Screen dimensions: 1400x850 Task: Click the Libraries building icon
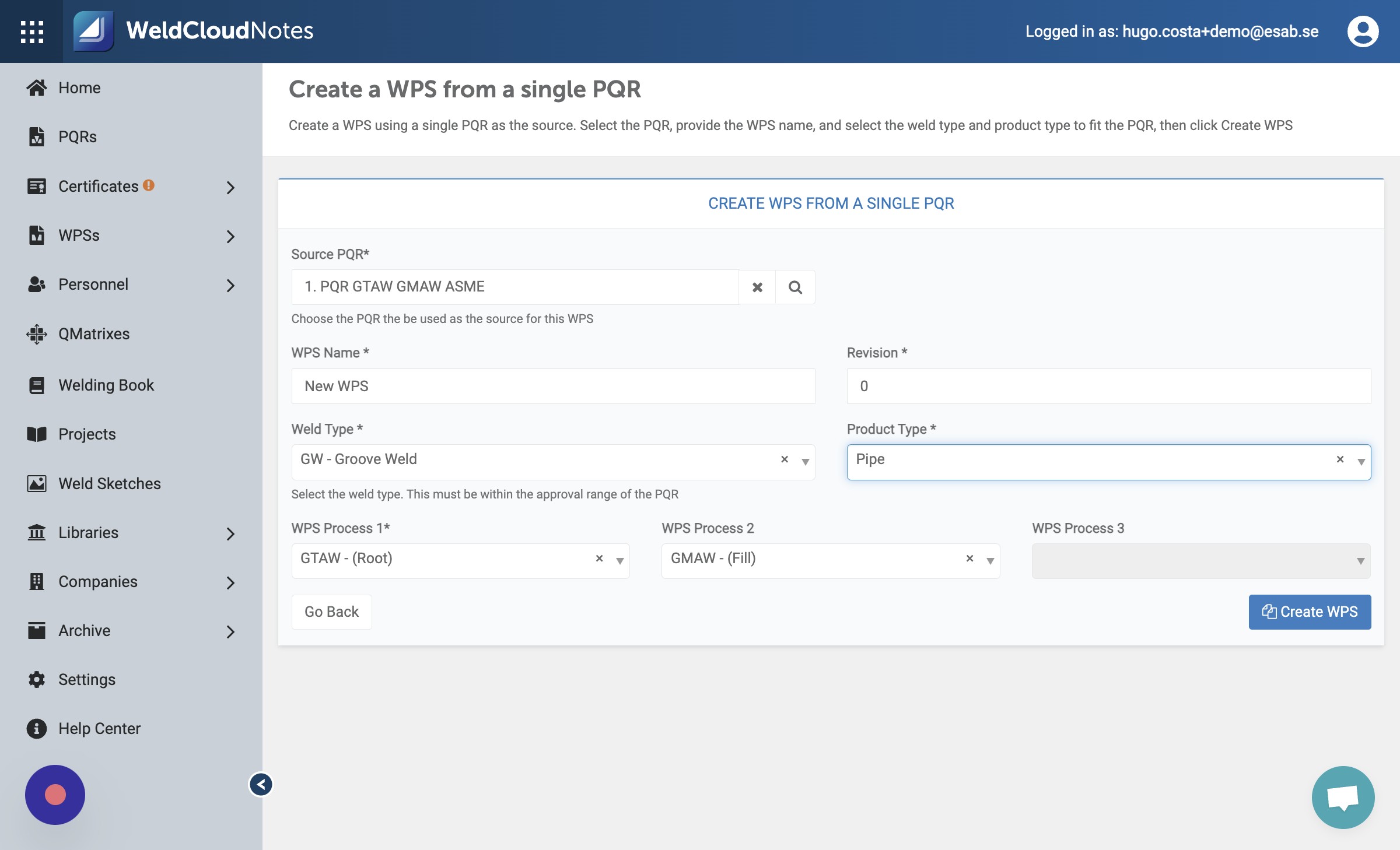tap(37, 532)
